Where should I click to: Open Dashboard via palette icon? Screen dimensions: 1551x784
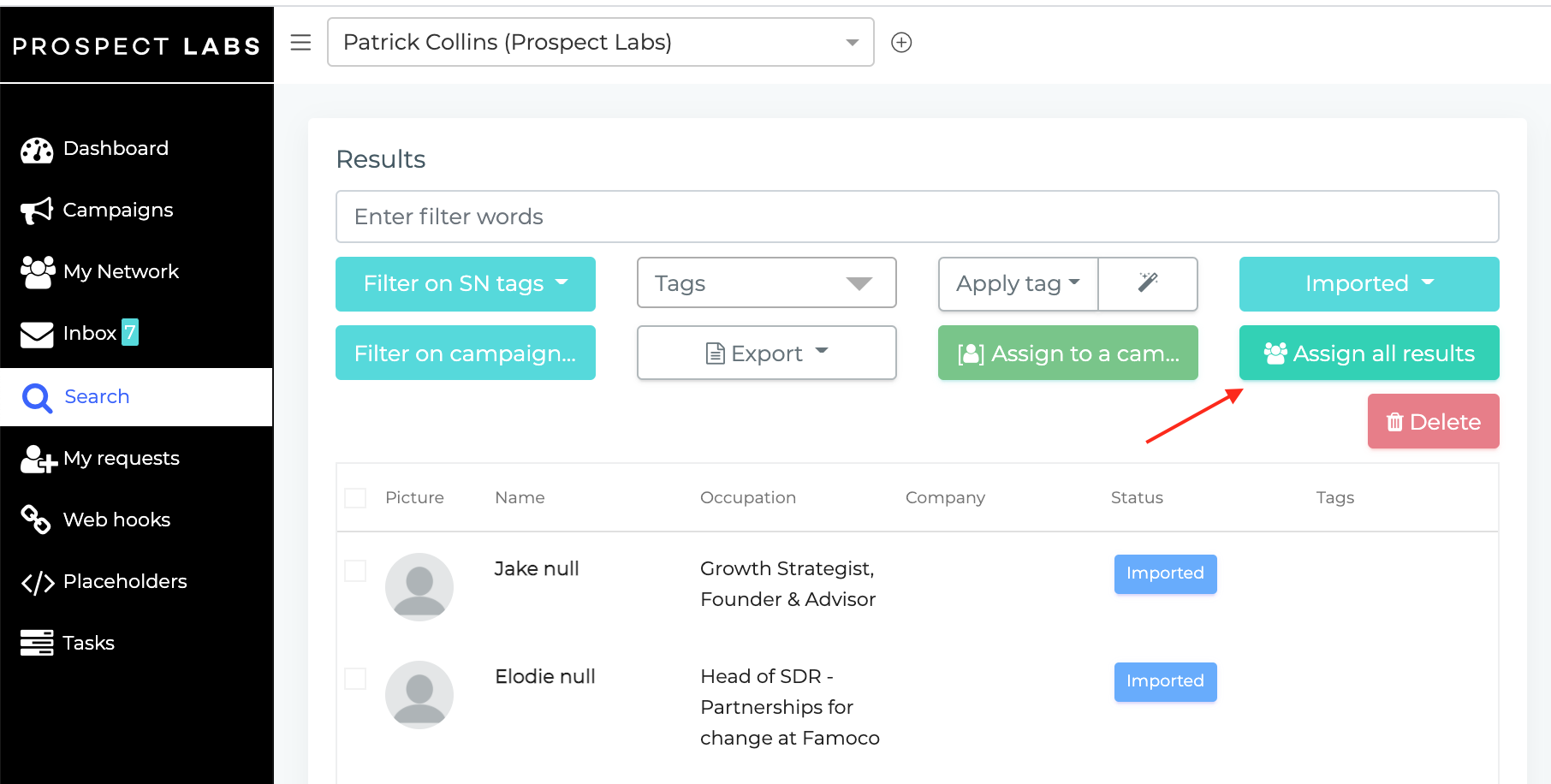click(37, 150)
